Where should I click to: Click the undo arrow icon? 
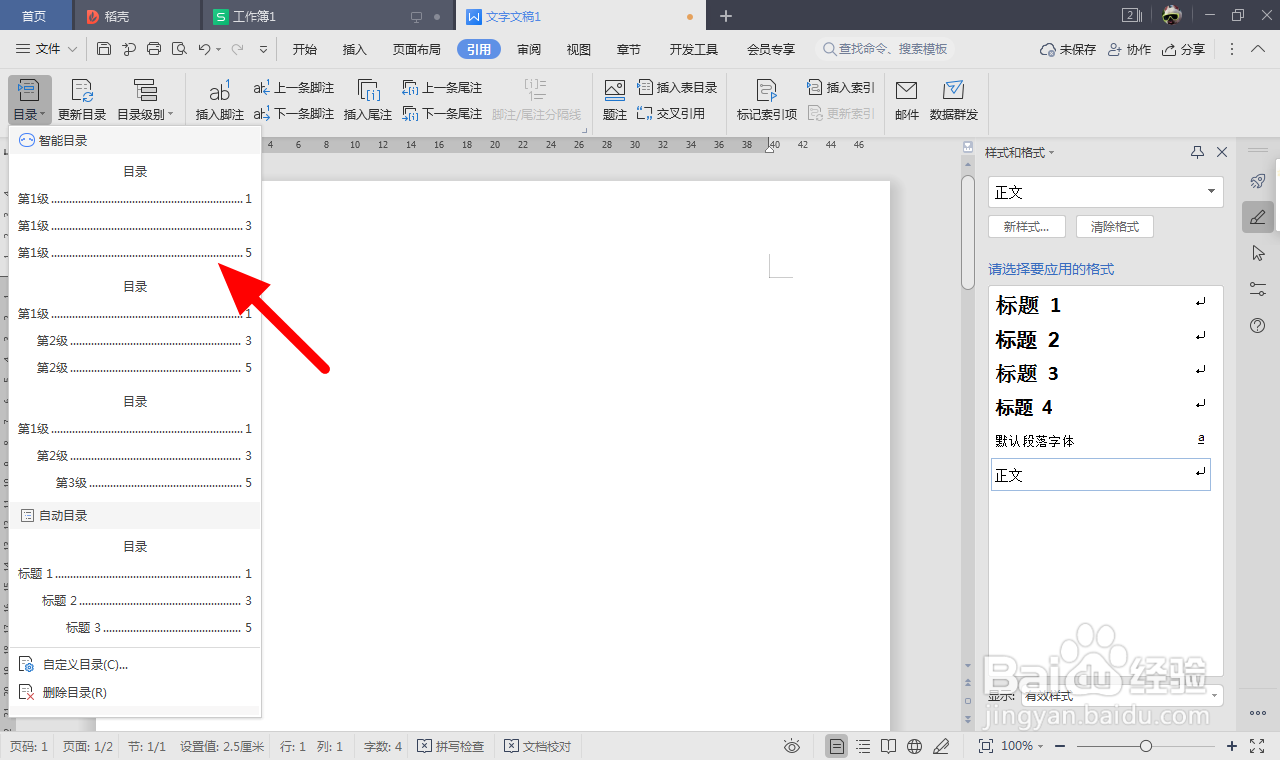(204, 49)
